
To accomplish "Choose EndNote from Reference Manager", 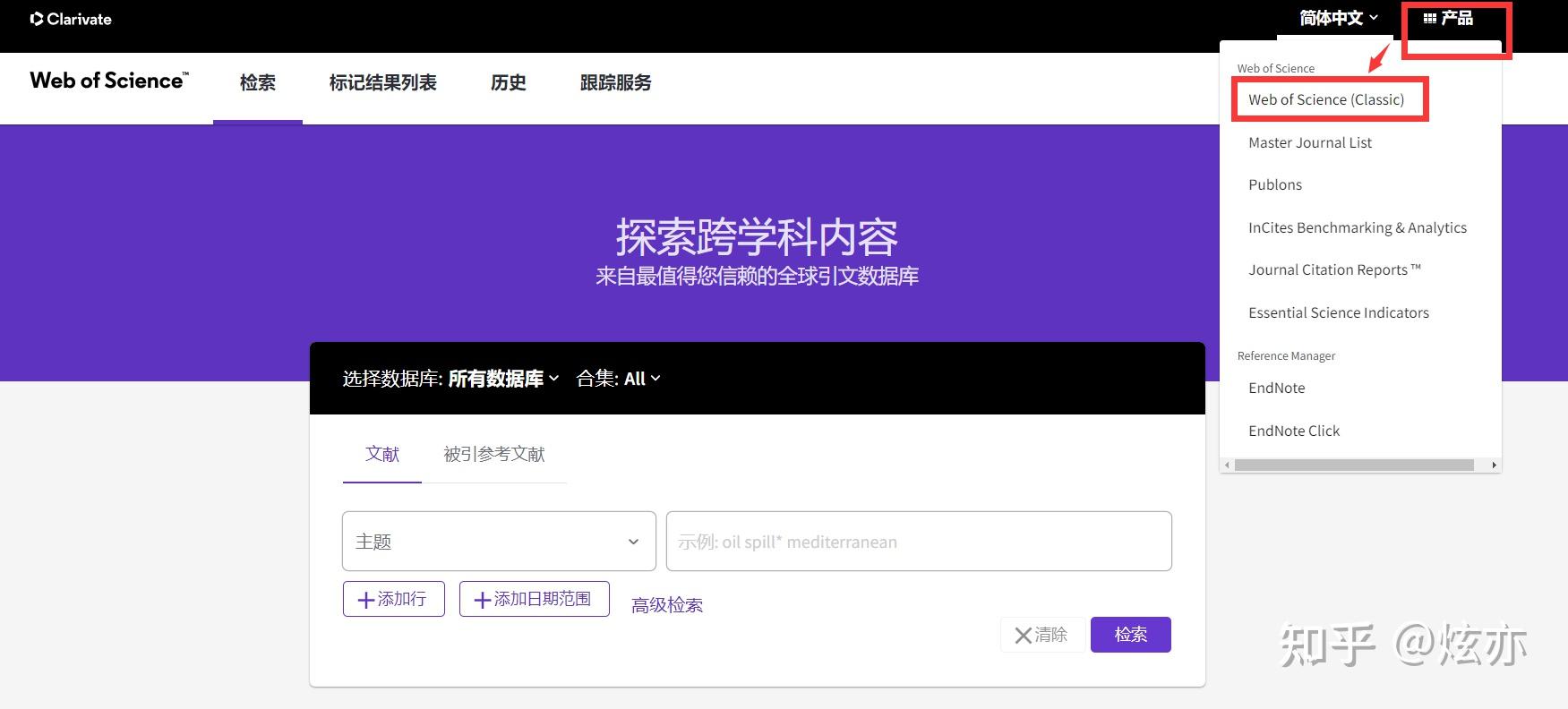I will [1277, 388].
